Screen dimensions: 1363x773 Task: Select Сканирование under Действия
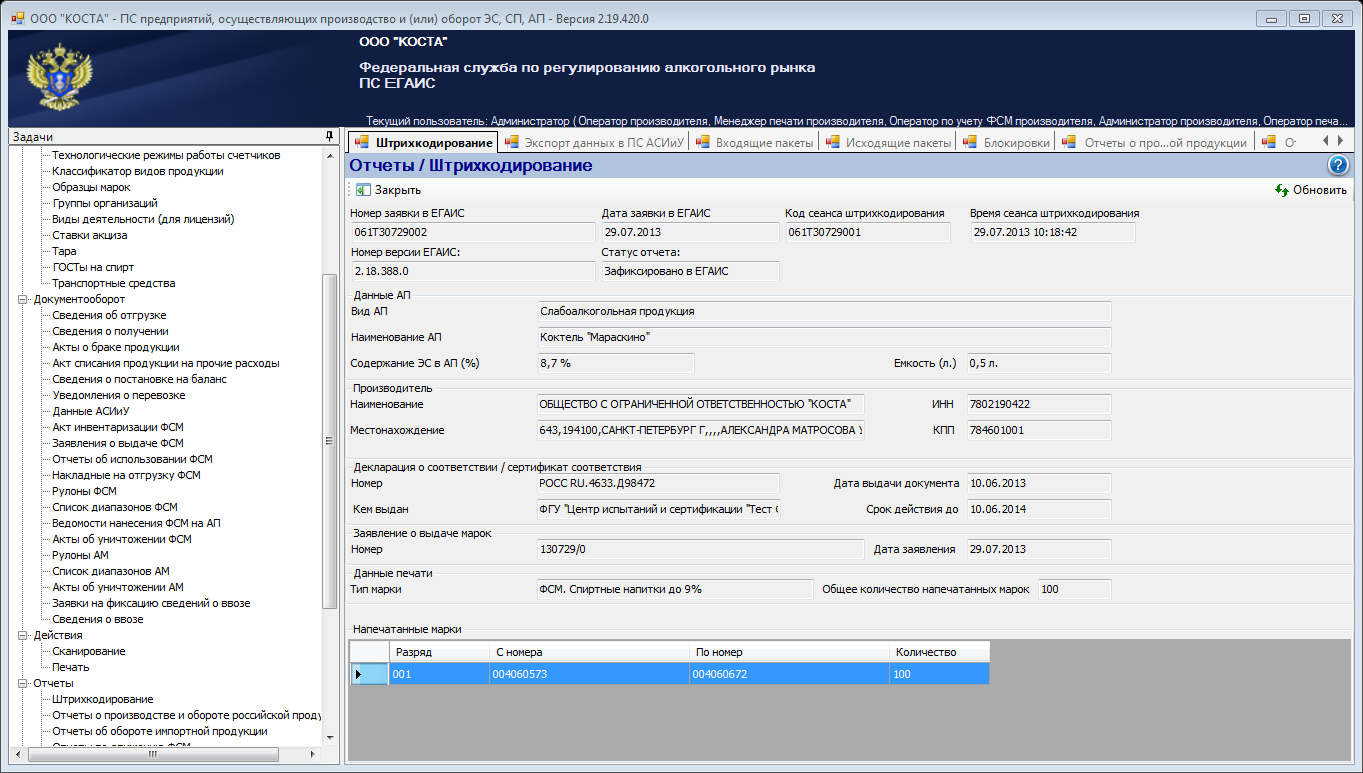point(89,651)
